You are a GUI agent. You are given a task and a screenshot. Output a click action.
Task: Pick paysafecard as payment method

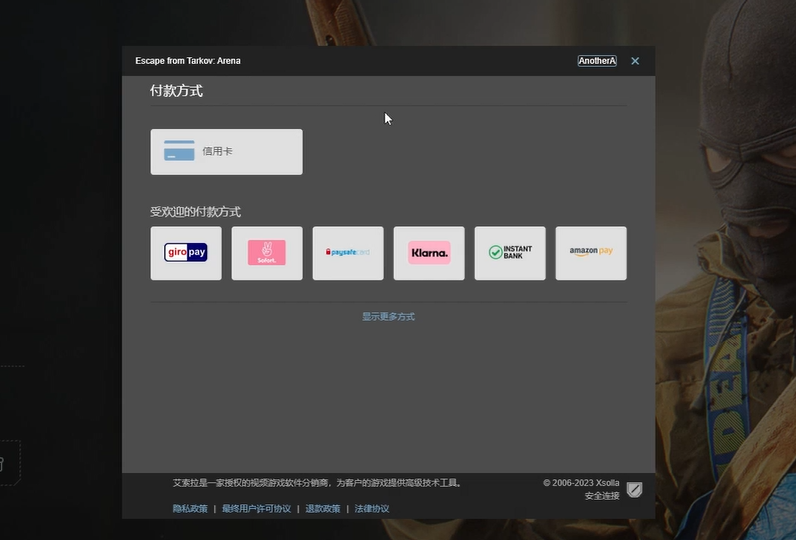[348, 253]
